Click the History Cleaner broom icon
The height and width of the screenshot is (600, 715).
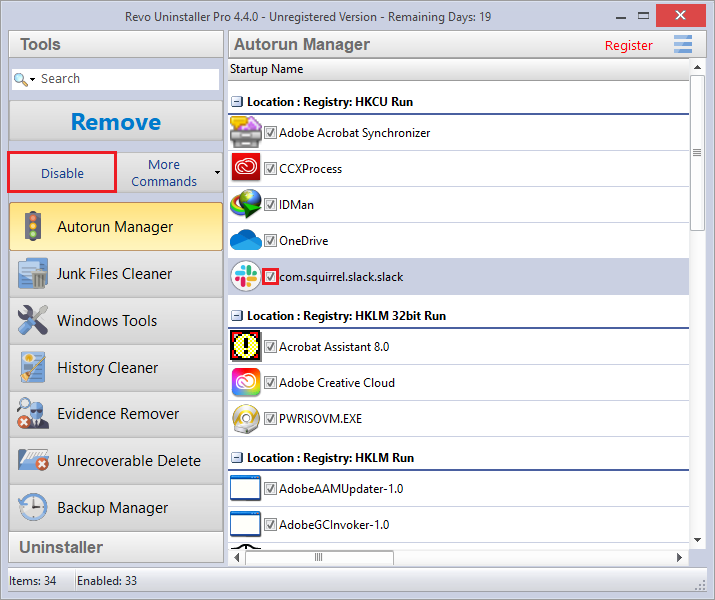pos(33,367)
